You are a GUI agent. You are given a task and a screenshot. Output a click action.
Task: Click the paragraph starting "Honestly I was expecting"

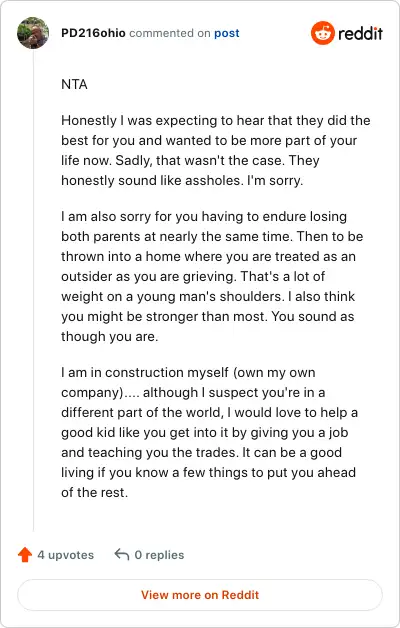[215, 150]
